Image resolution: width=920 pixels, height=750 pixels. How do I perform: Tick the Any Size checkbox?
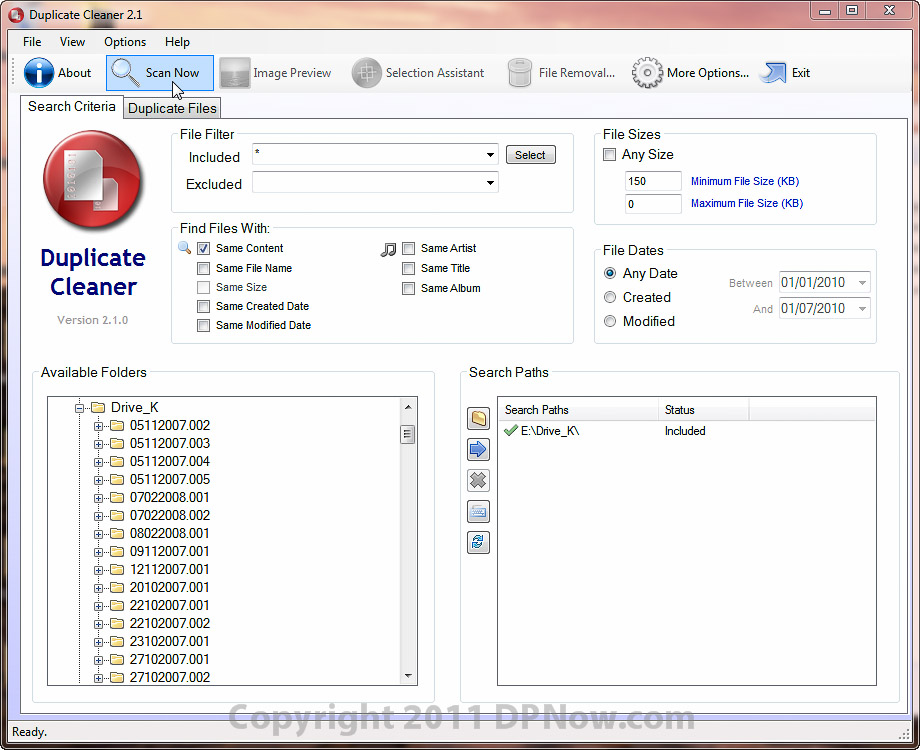point(610,155)
